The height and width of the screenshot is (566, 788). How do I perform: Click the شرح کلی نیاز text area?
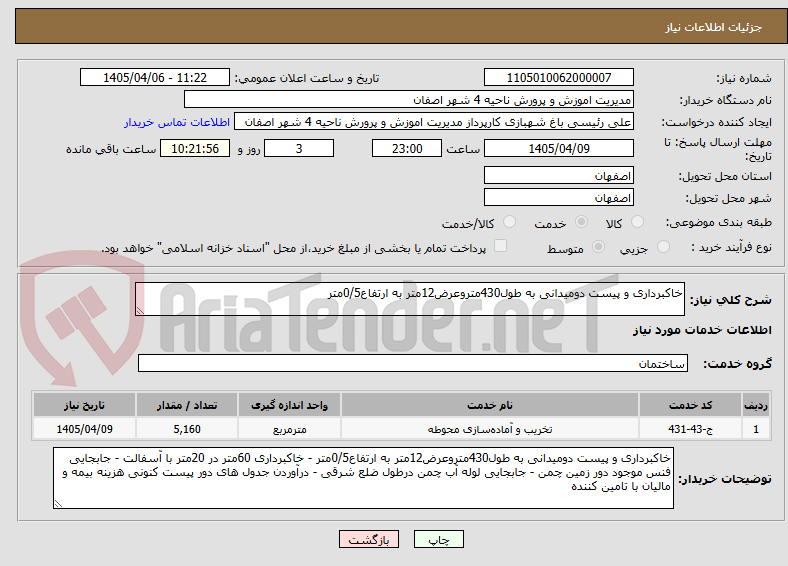click(410, 299)
